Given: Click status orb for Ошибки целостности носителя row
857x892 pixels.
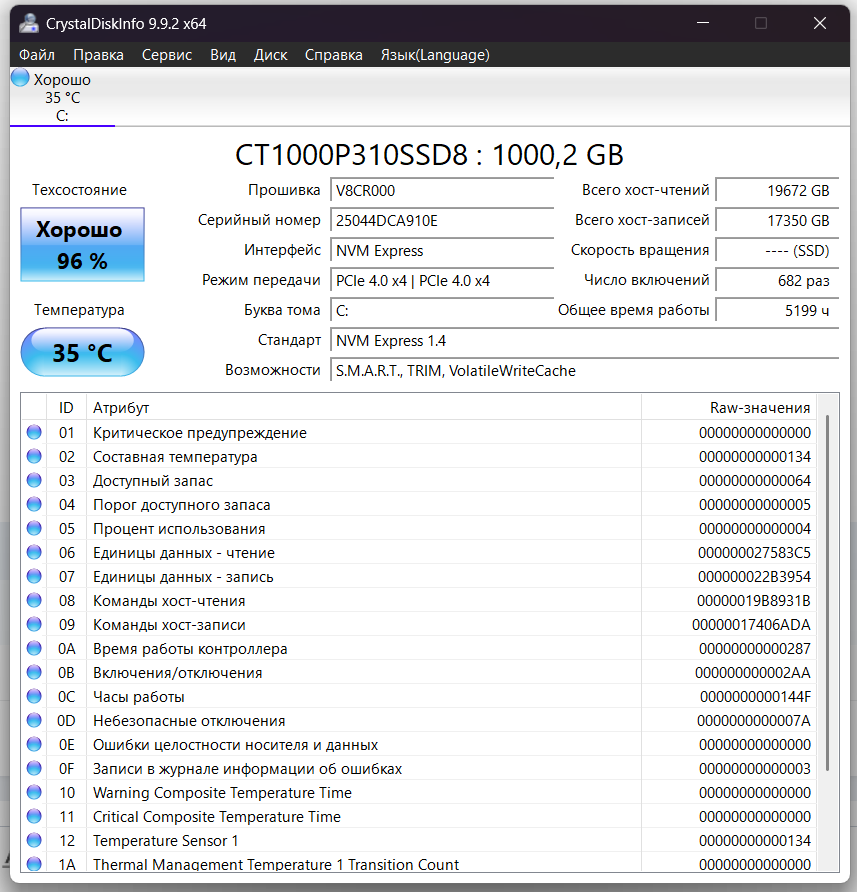Looking at the screenshot, I should click(34, 744).
